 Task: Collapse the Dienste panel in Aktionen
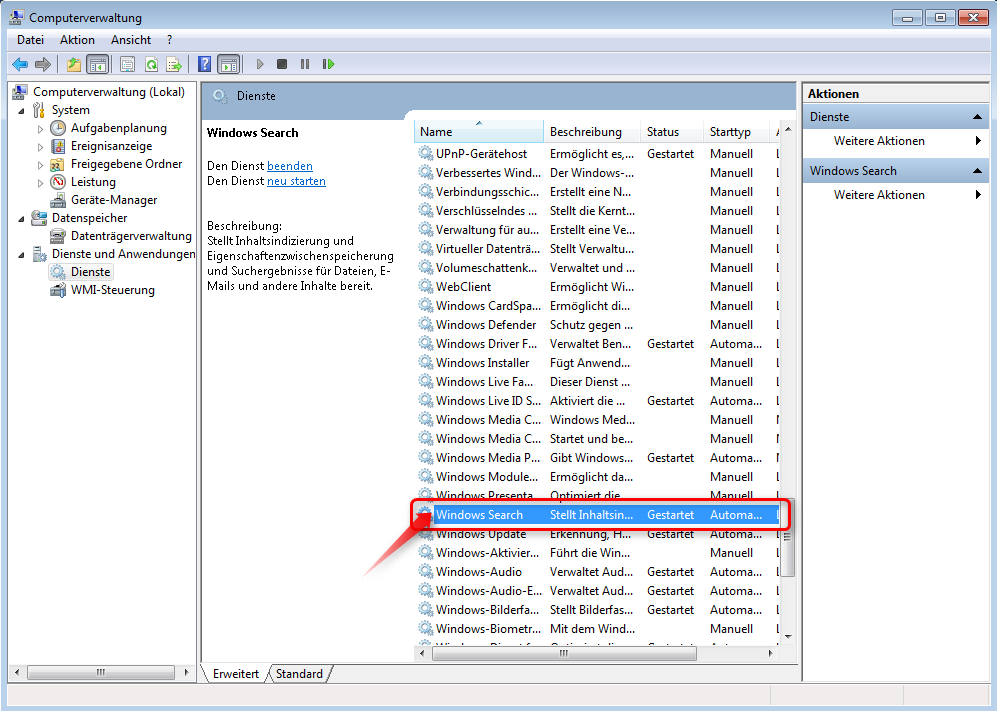[978, 116]
